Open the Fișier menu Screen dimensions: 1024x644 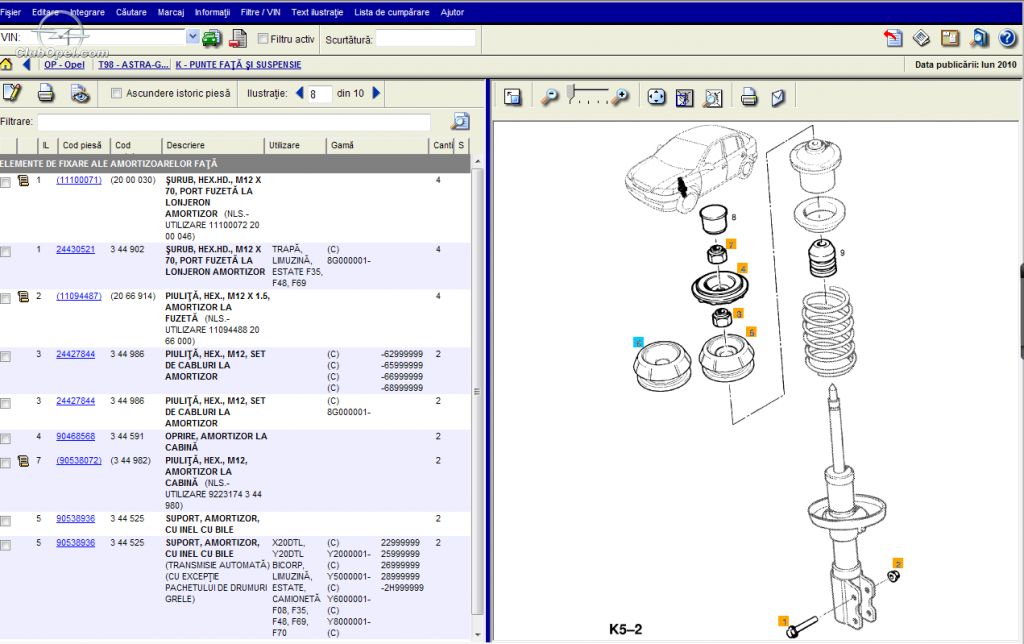10,12
